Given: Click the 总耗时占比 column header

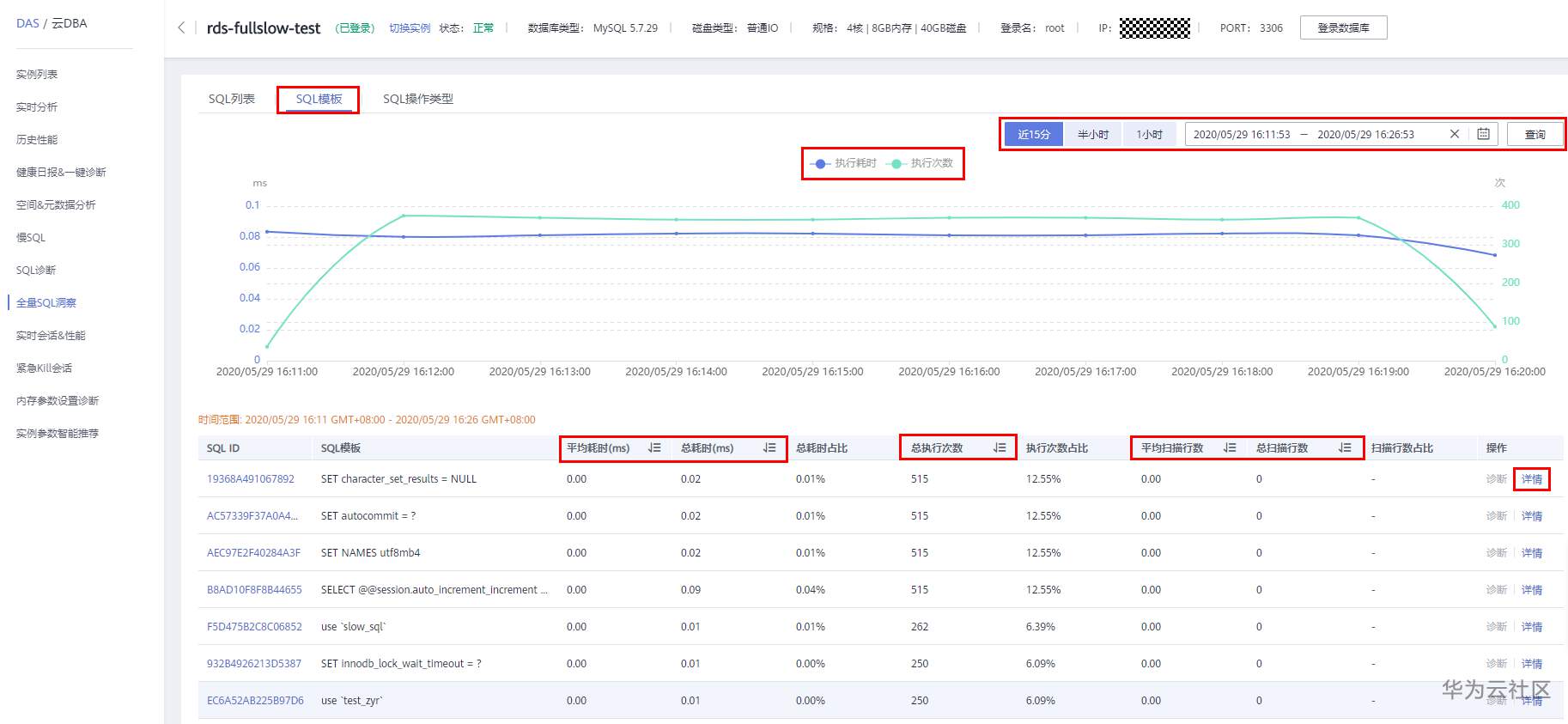Looking at the screenshot, I should pyautogui.click(x=822, y=448).
